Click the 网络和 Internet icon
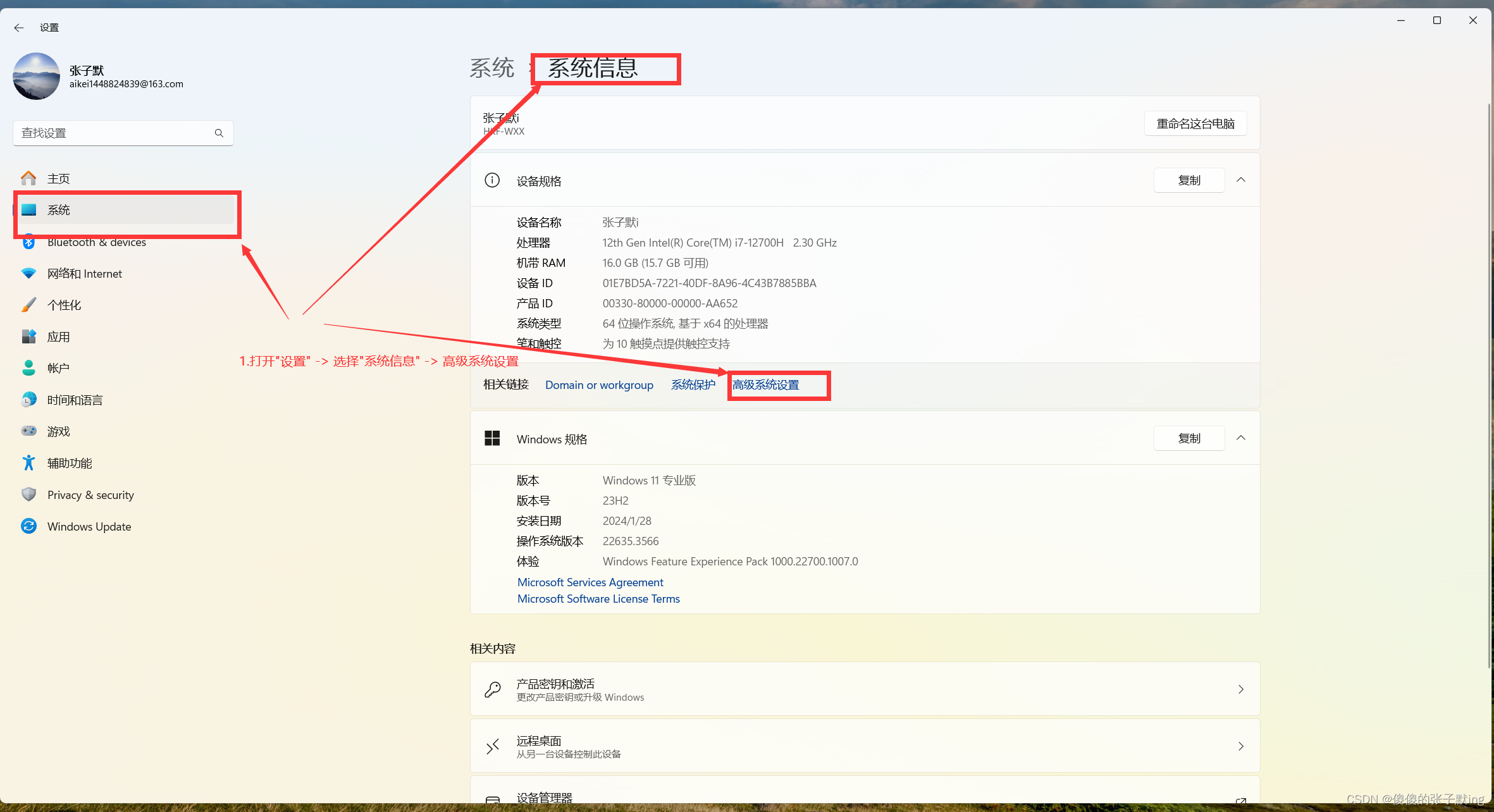Screen dimensions: 1494x812 30,273
